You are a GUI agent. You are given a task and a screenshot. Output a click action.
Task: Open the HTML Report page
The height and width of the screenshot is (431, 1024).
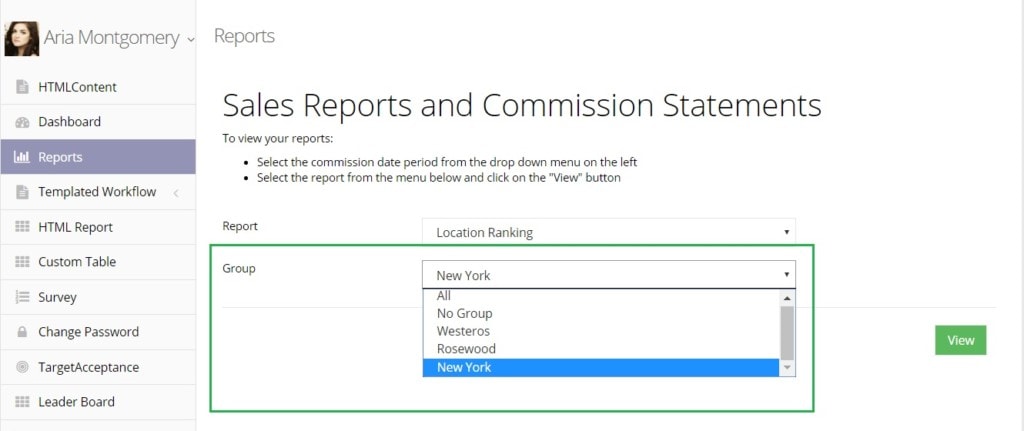point(98,227)
